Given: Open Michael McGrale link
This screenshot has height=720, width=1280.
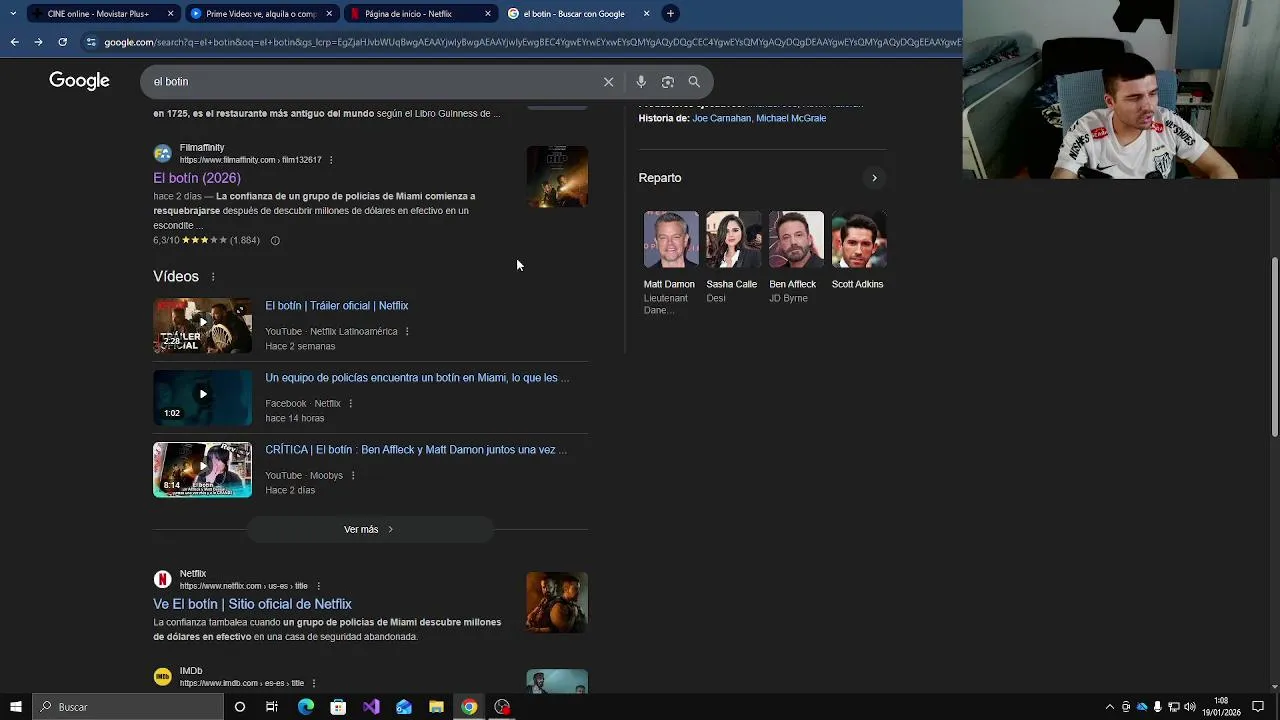Looking at the screenshot, I should point(791,118).
